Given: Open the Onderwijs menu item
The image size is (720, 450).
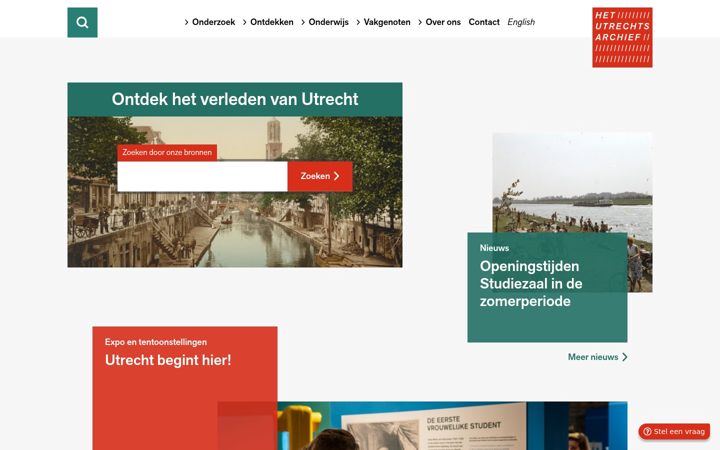Looking at the screenshot, I should tap(328, 22).
